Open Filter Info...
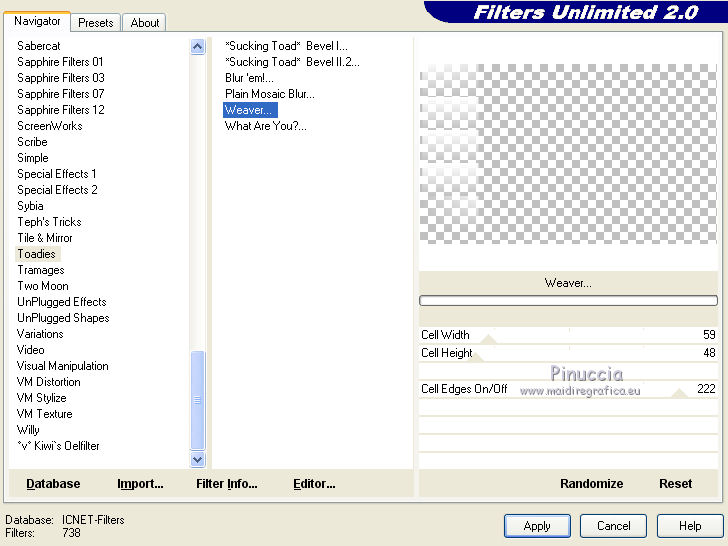This screenshot has height=546, width=728. [227, 484]
